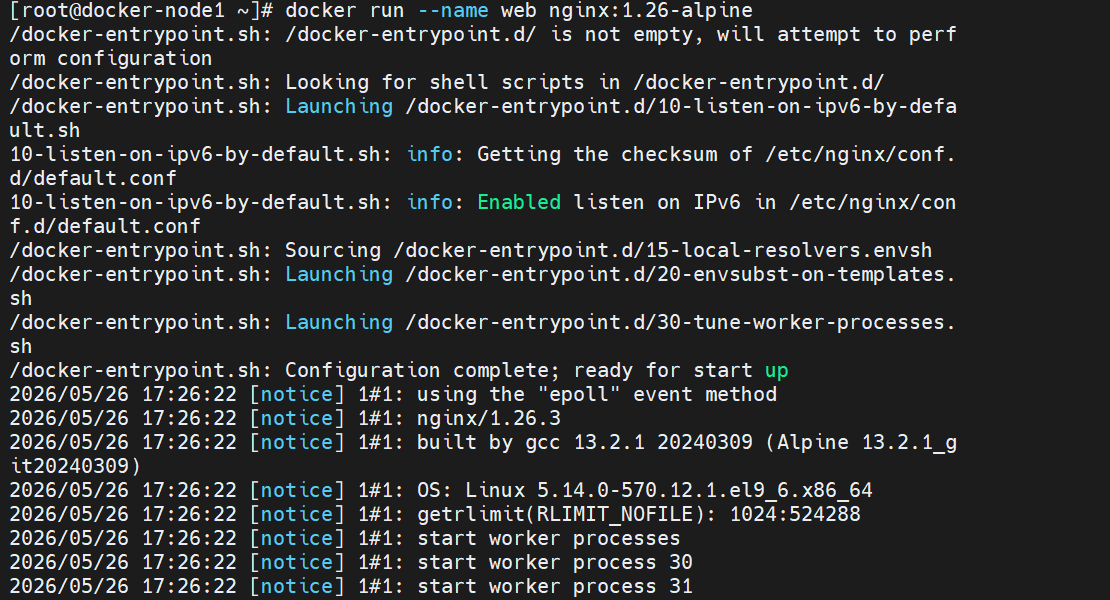Click 'Configuration complete; ready for start' text
The width and height of the screenshot is (1110, 600).
click(x=519, y=371)
